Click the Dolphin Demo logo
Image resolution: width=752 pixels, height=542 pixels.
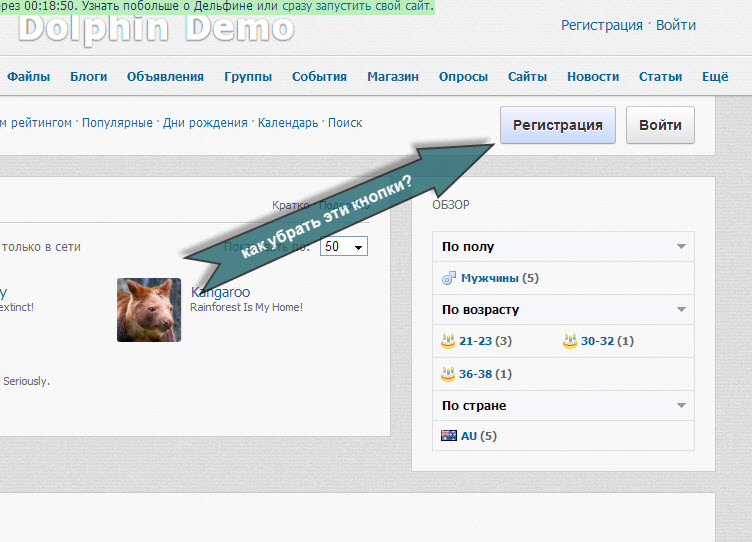(x=156, y=29)
